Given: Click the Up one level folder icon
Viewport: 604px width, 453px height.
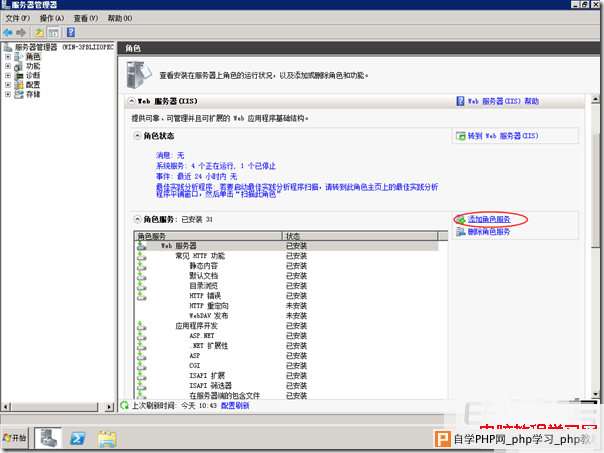Looking at the screenshot, I should pos(40,32).
